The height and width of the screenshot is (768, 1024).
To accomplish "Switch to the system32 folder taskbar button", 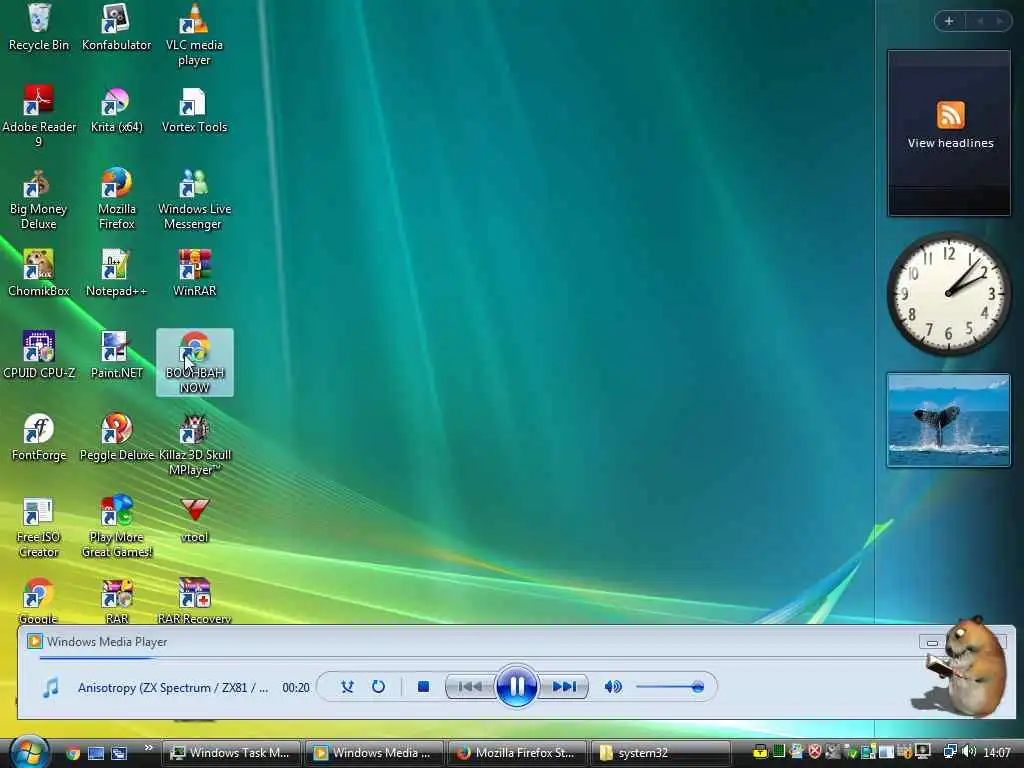I will click(660, 753).
